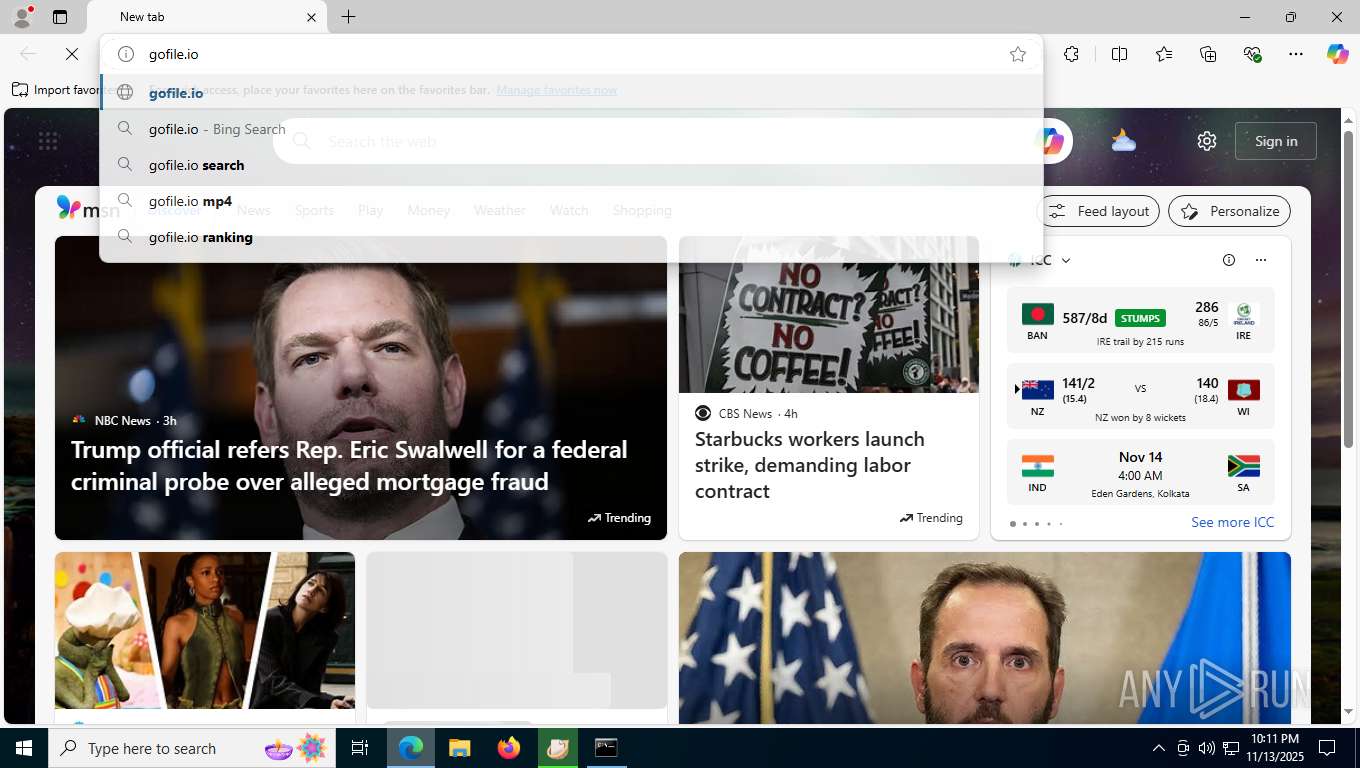The height and width of the screenshot is (768, 1360).
Task: Show hidden system tray icons
Action: point(1159,748)
